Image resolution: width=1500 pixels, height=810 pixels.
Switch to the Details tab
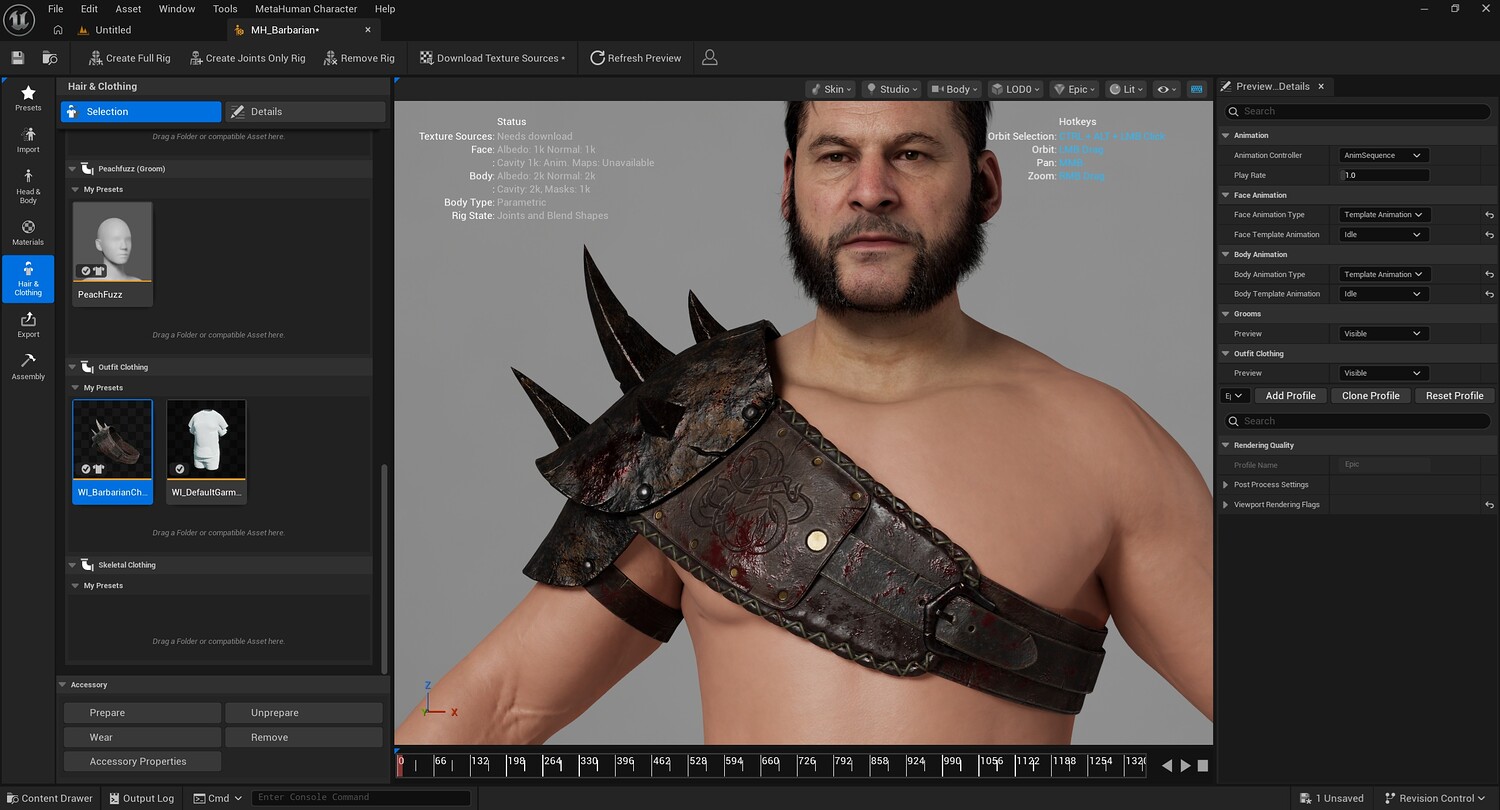pos(305,112)
